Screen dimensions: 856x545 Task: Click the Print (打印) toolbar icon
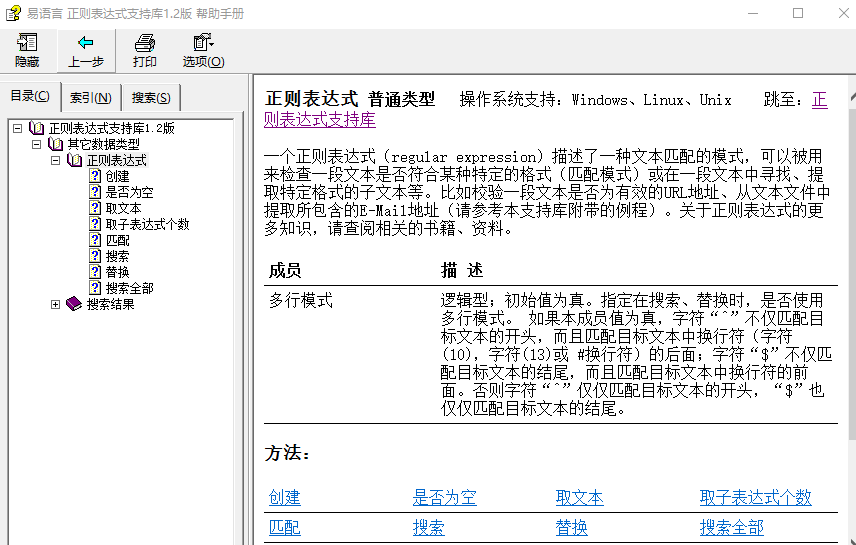tap(145, 43)
